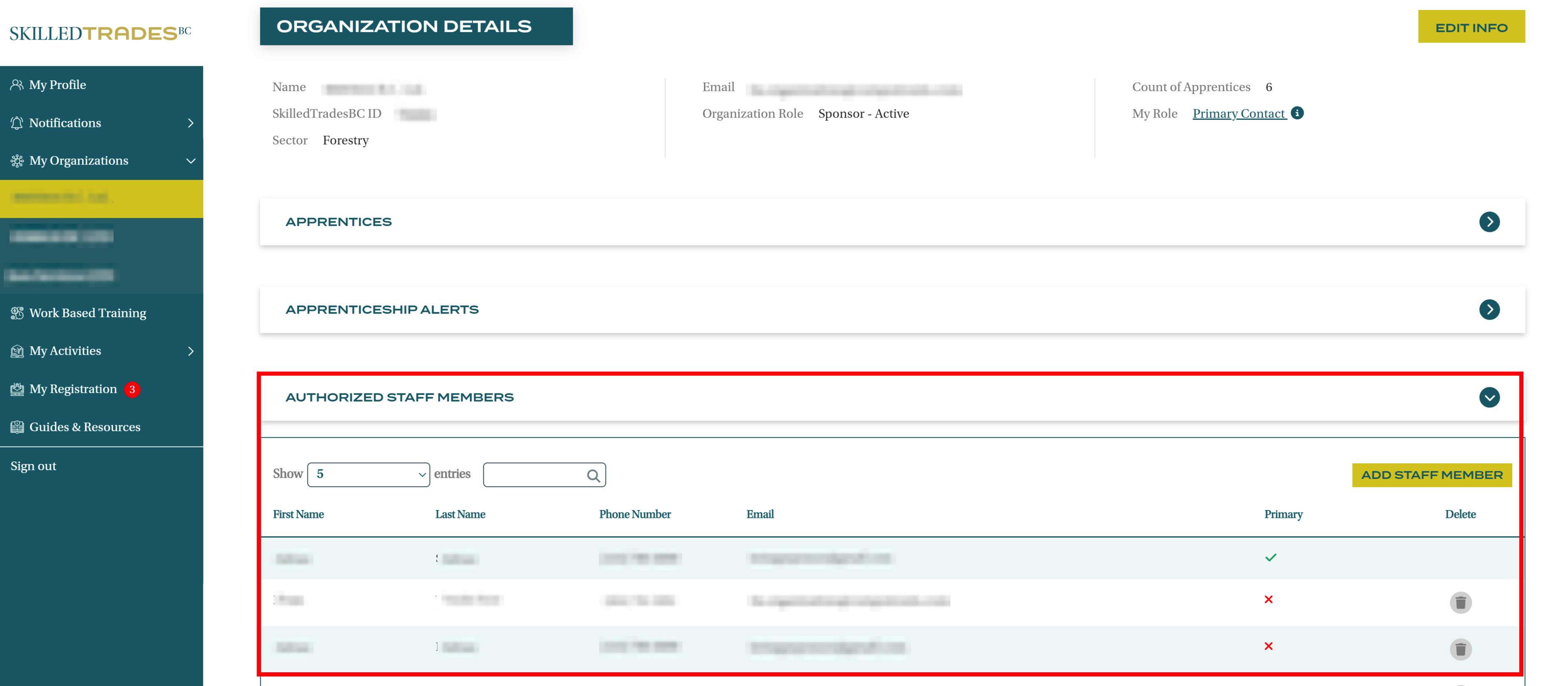Open the Show entries count dropdown
1568x686 pixels.
pos(368,475)
